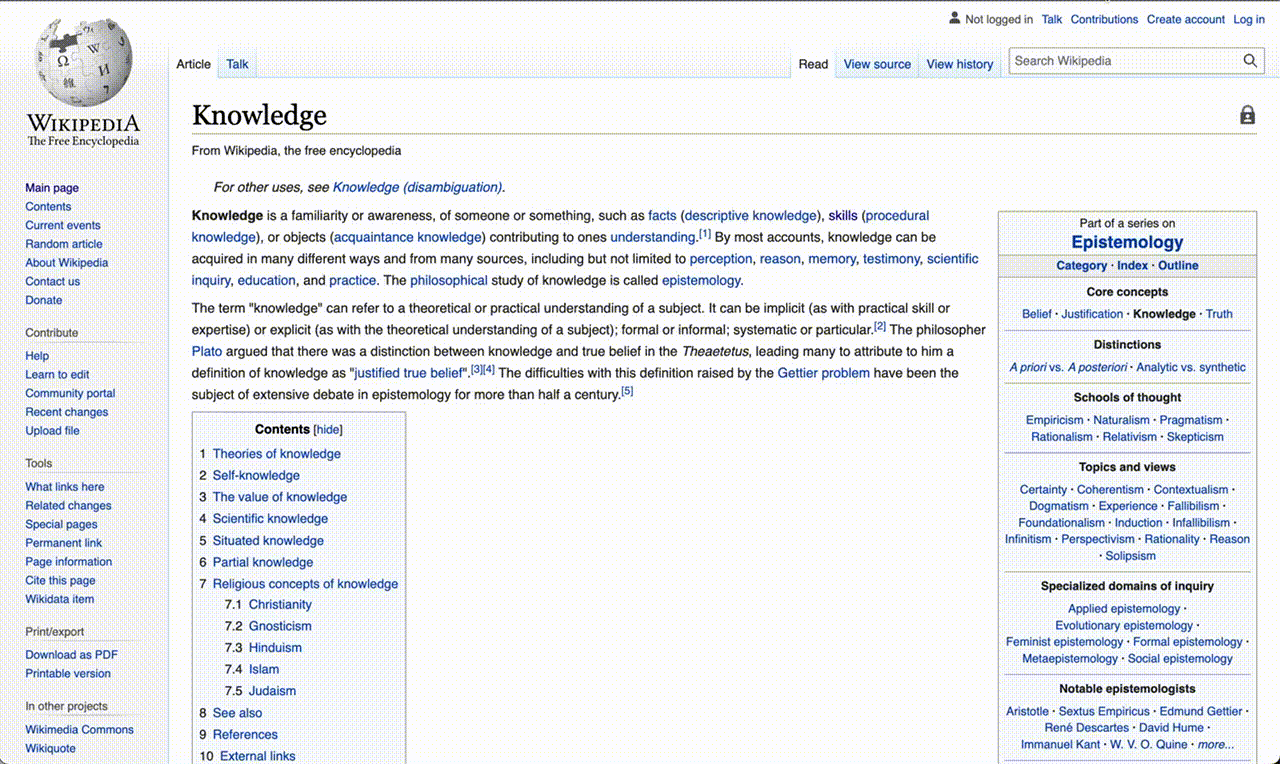Jump to the See also section
1280x764 pixels.
237,713
